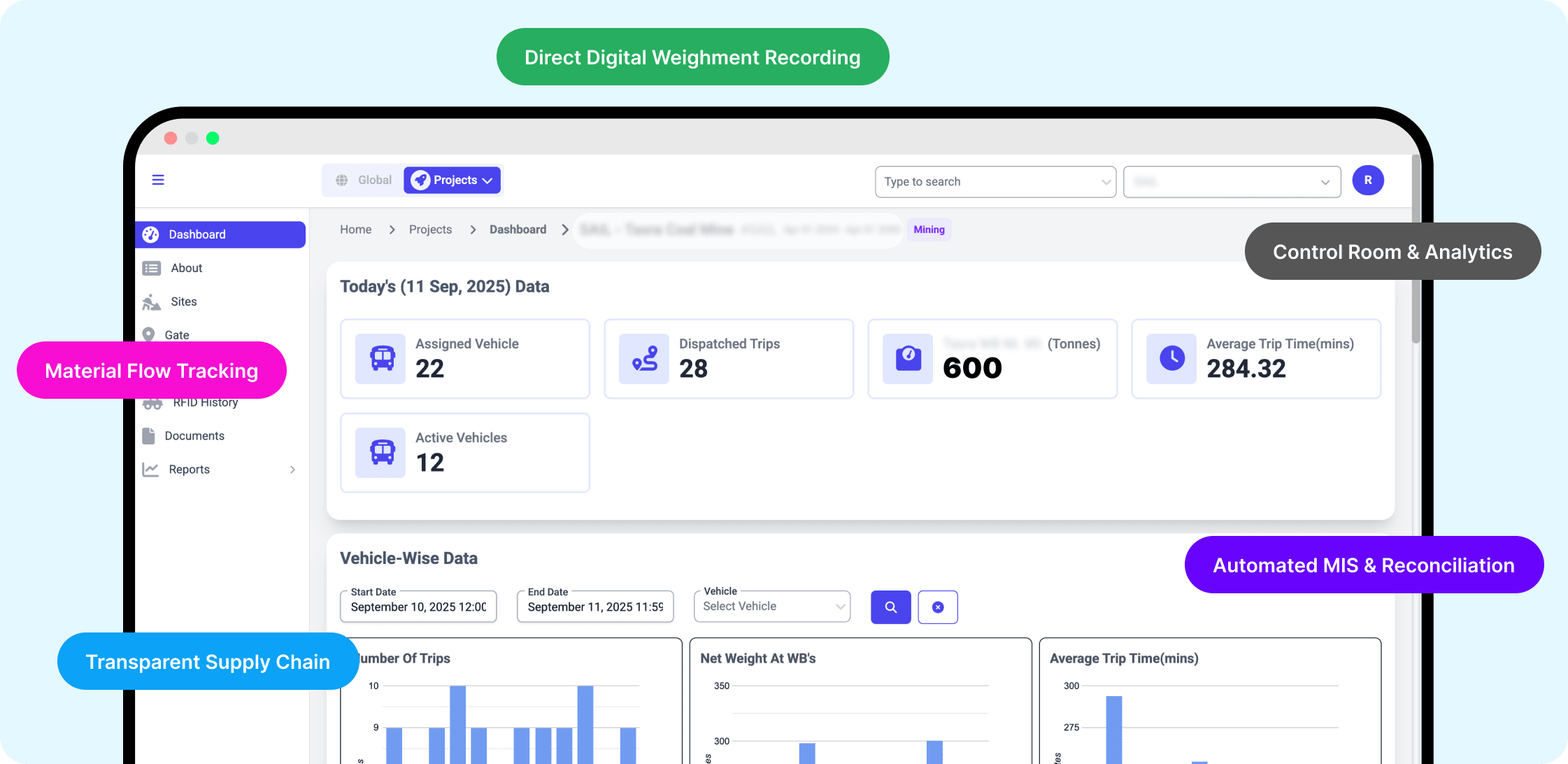This screenshot has width=1568, height=764.
Task: Click the End Date field
Action: point(595,607)
